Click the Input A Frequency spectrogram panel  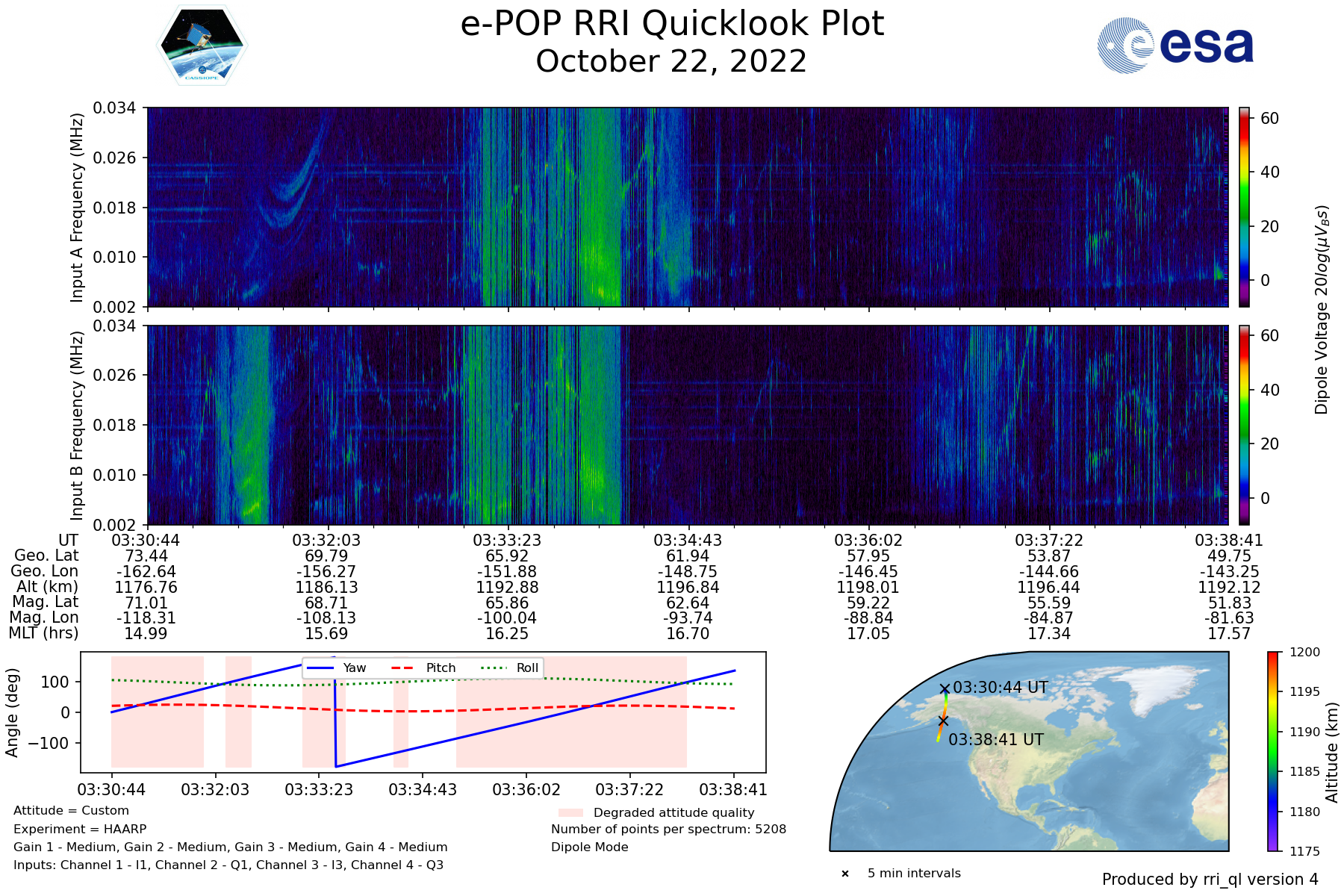click(x=688, y=207)
